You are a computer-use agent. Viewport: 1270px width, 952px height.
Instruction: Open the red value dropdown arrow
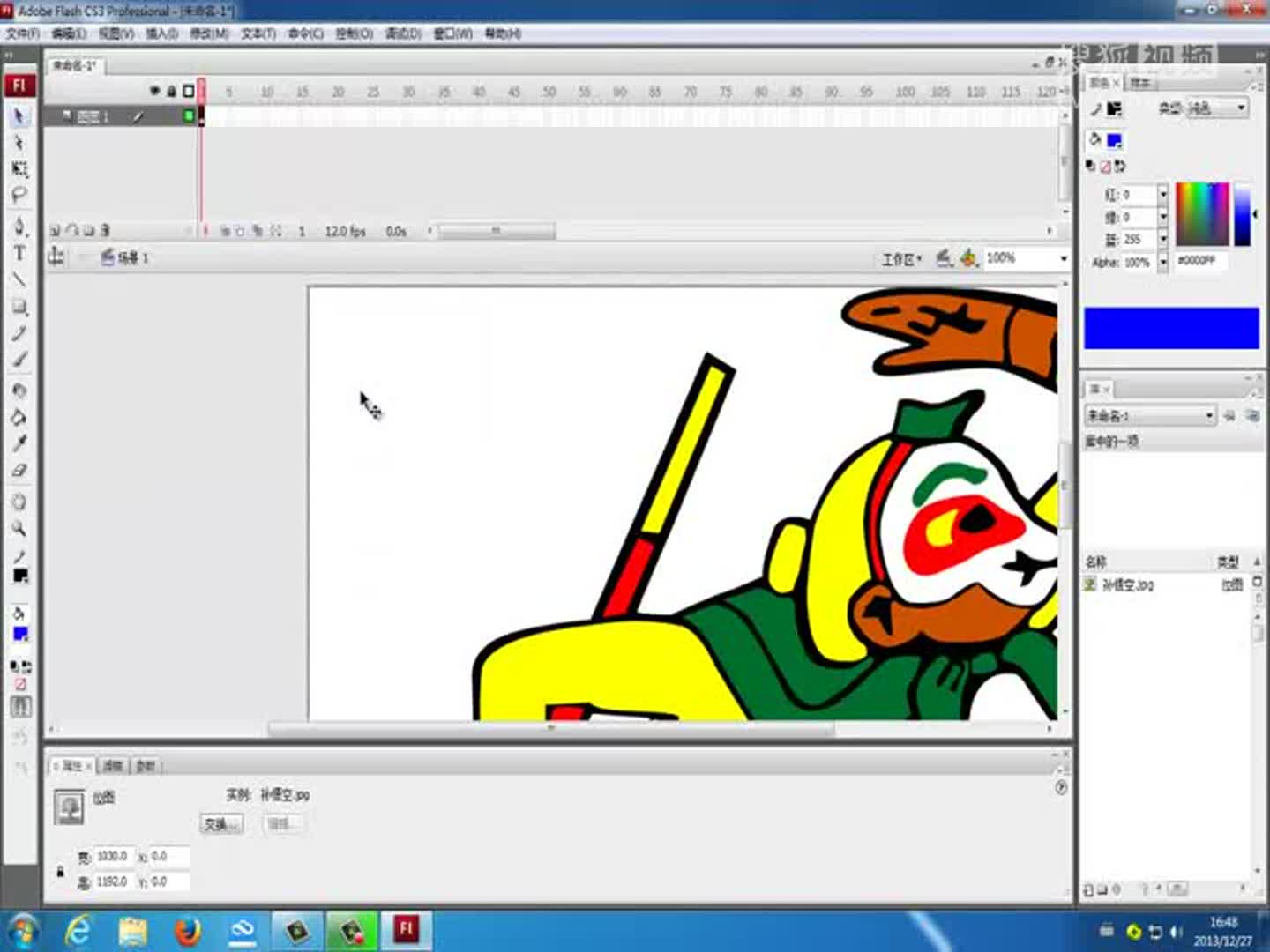click(1162, 195)
